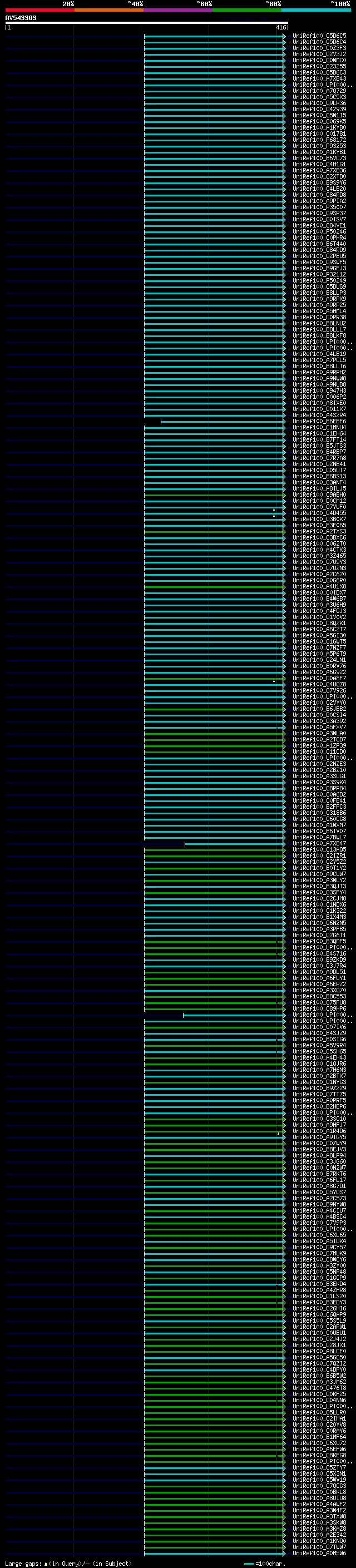Click the short alignment bar for B6EBE6
356x1568 pixels.
[x=222, y=422]
